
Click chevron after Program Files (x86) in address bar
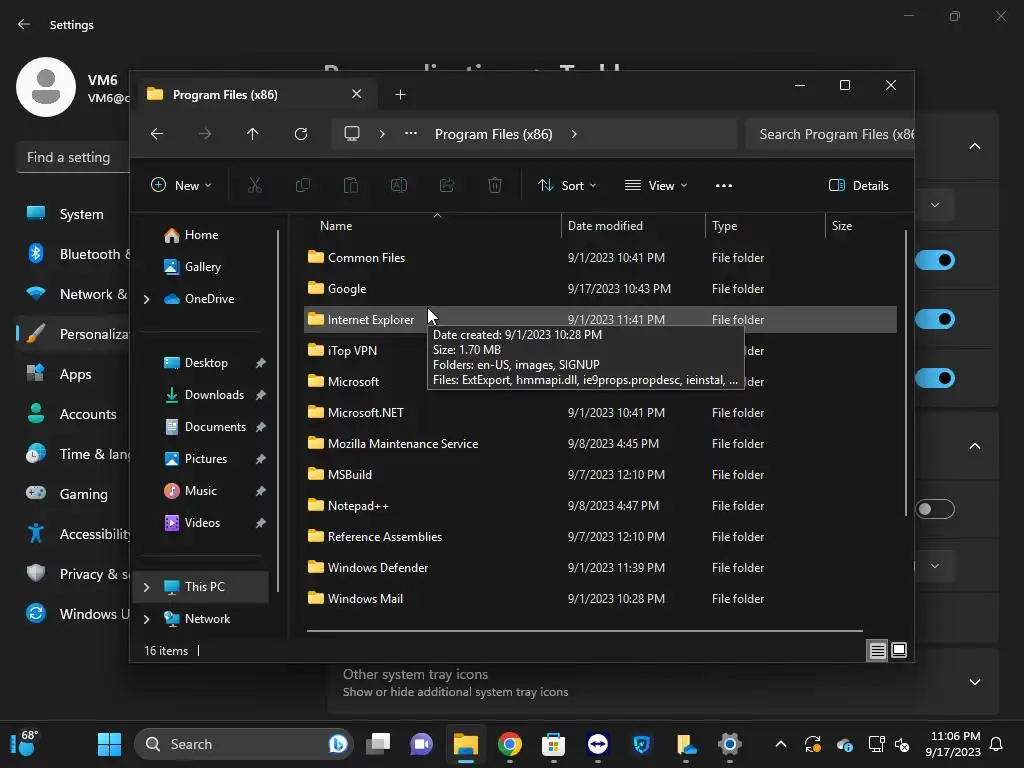[574, 134]
